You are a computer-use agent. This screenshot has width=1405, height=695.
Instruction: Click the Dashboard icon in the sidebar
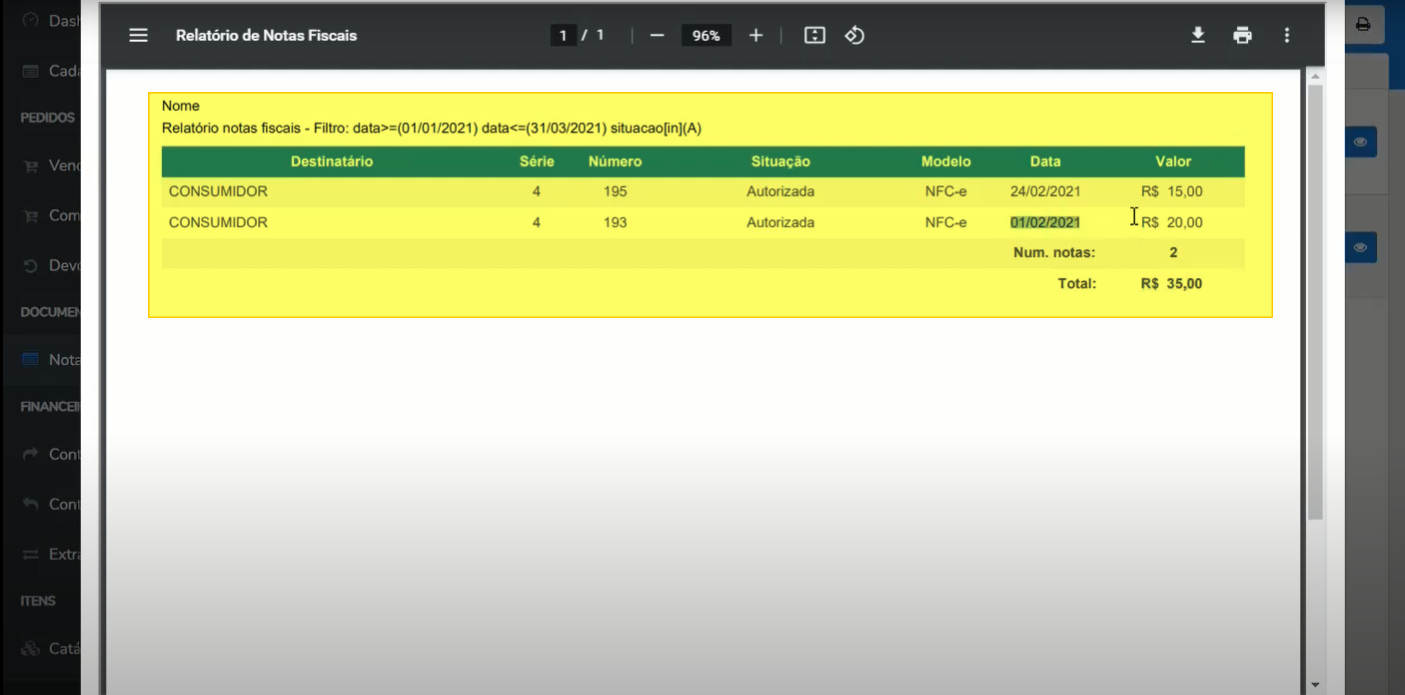(x=30, y=20)
